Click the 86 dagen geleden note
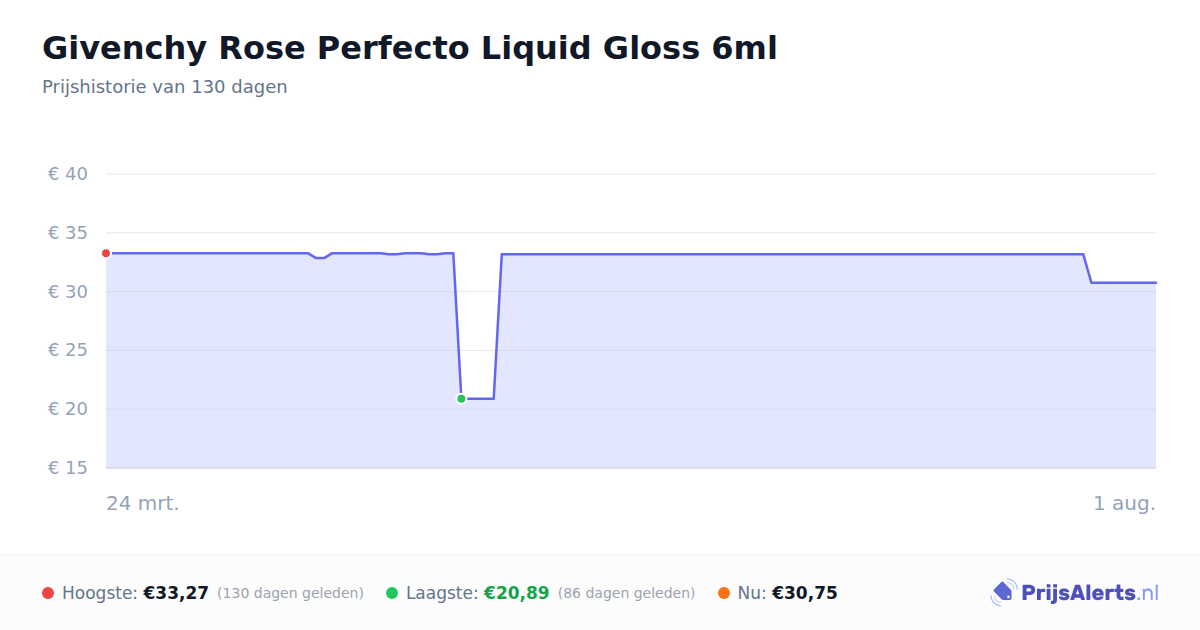Image resolution: width=1200 pixels, height=630 pixels. (626, 593)
